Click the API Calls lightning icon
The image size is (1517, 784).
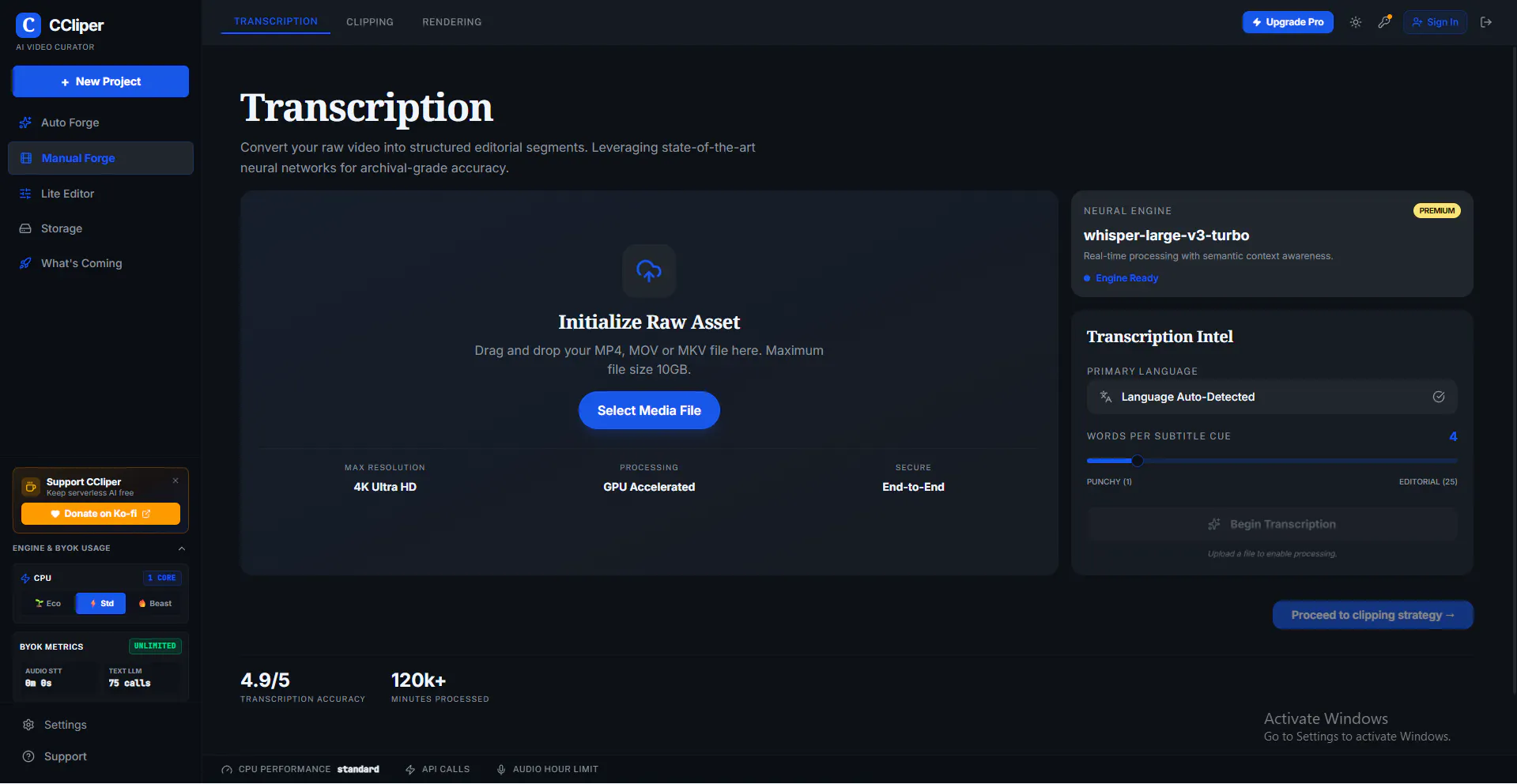[x=410, y=770]
